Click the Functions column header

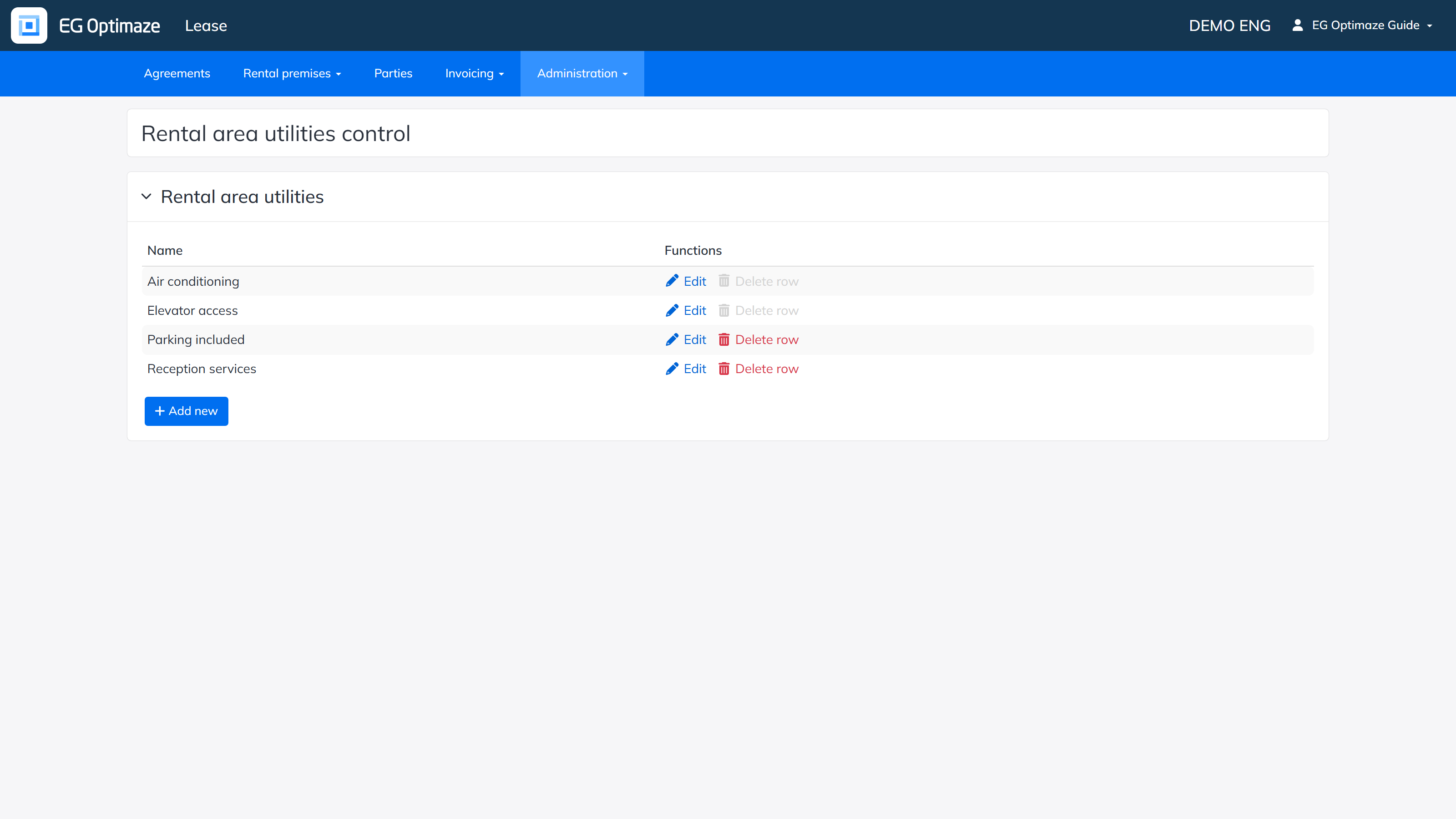click(693, 250)
